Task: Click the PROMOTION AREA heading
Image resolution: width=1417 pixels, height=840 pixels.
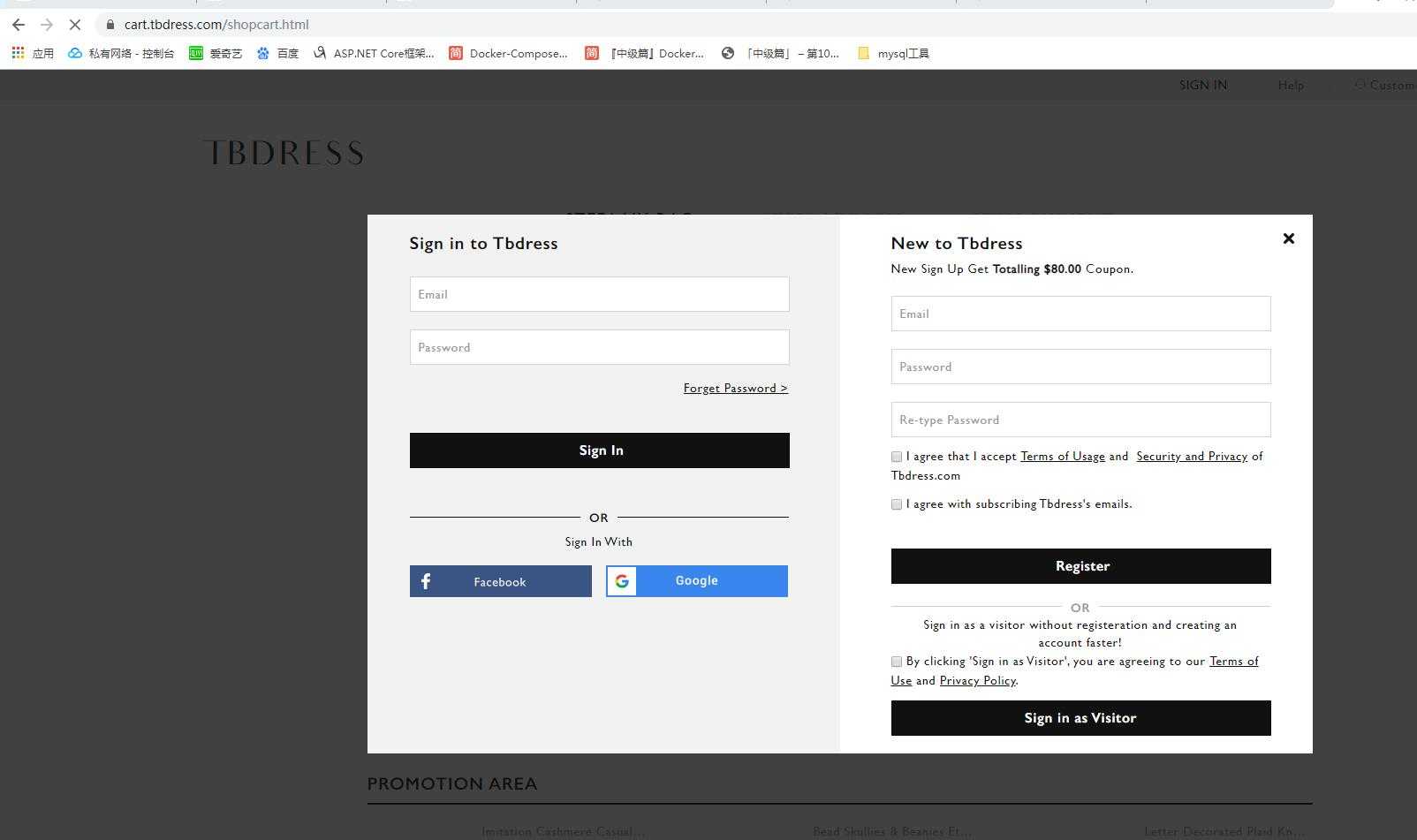Action: click(x=451, y=783)
